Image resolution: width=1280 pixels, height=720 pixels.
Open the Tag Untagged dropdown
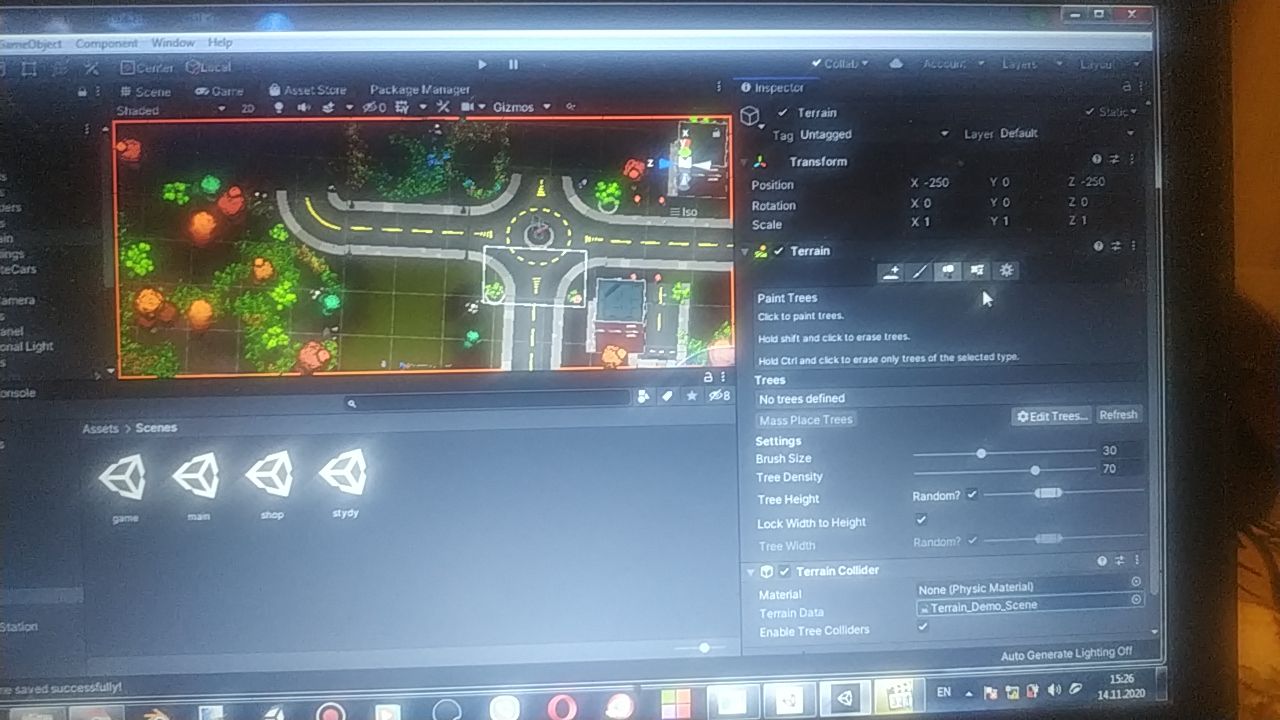876,134
